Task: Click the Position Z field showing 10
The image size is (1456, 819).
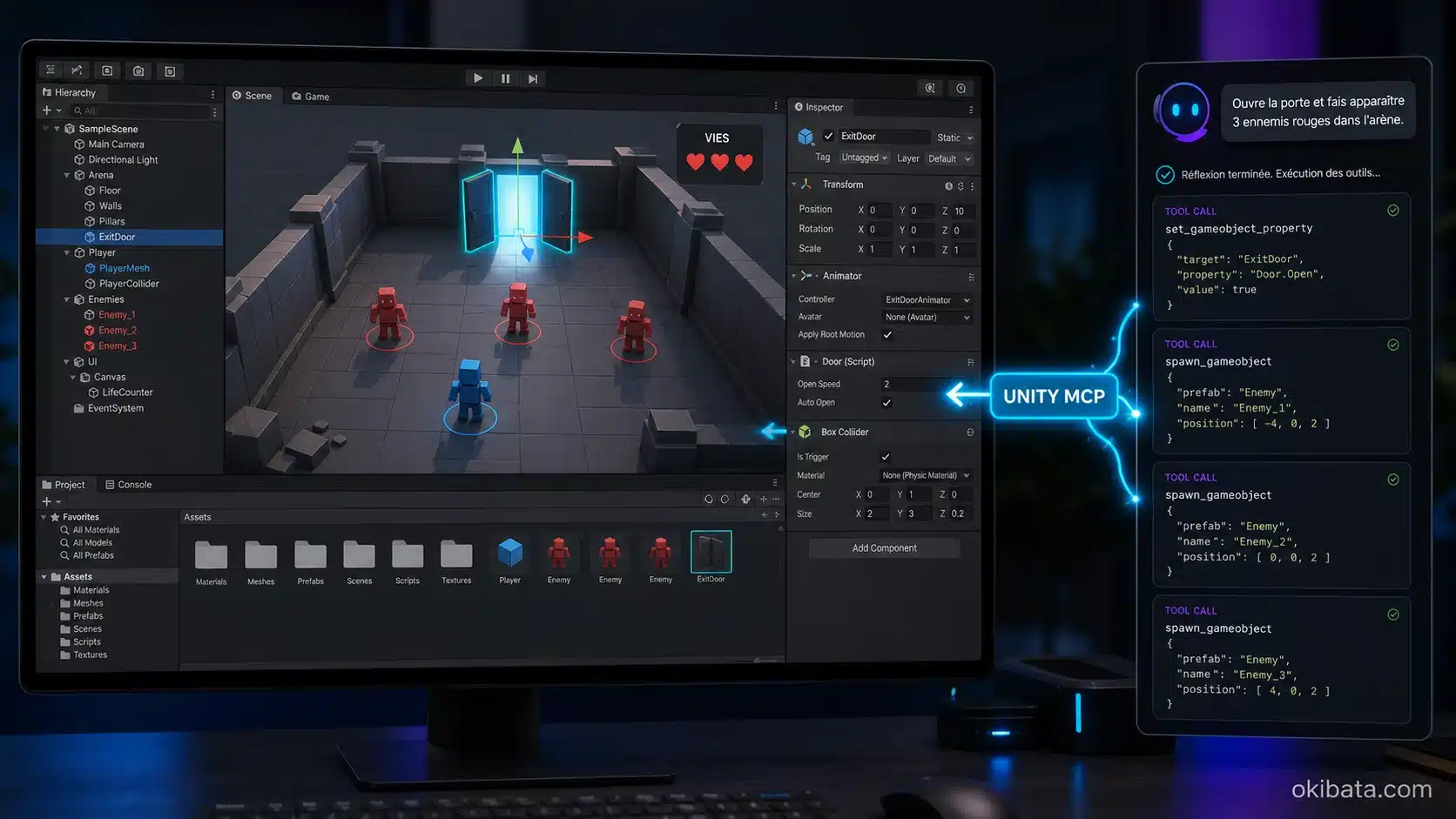Action: point(963,211)
